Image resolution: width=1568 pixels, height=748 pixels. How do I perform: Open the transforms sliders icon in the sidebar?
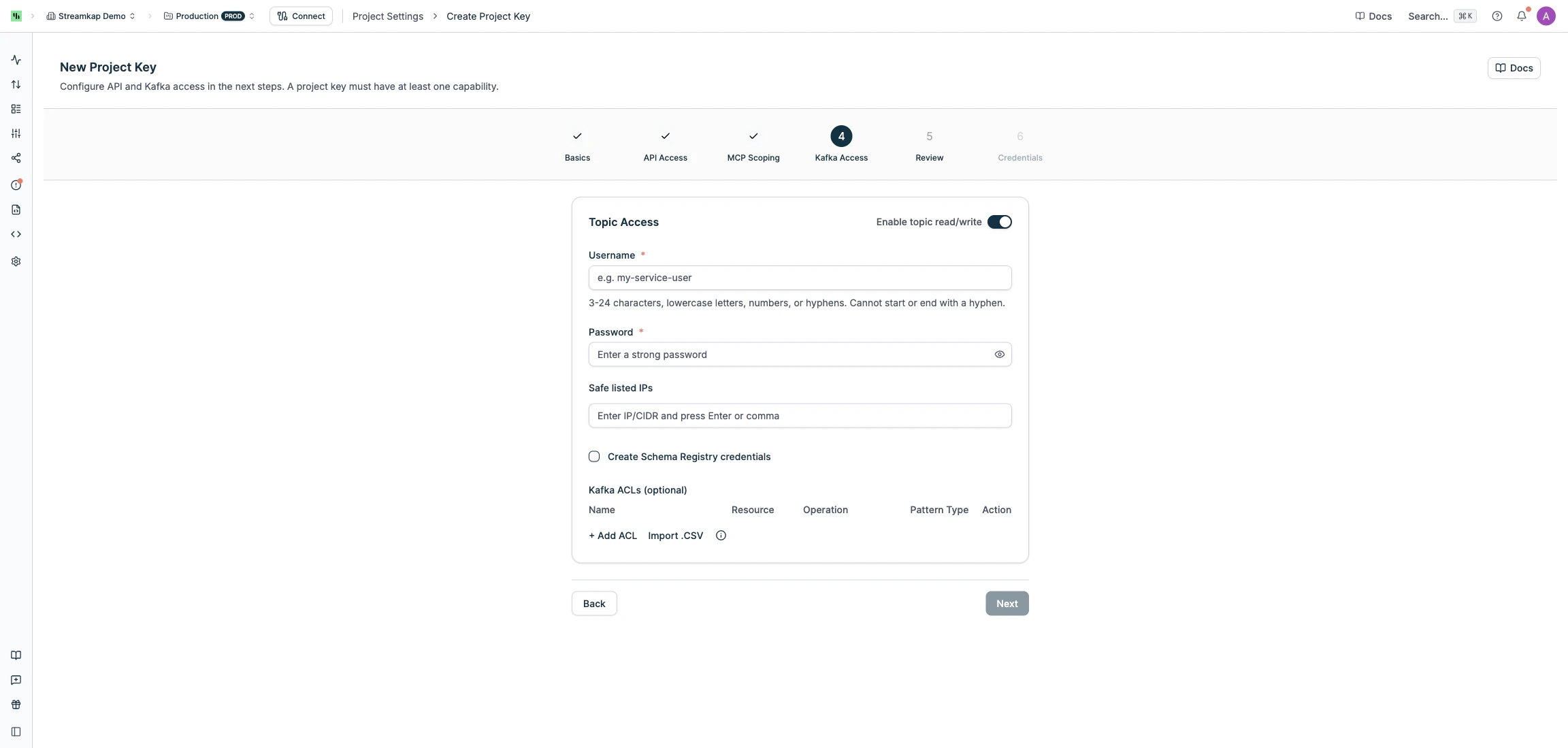16,133
